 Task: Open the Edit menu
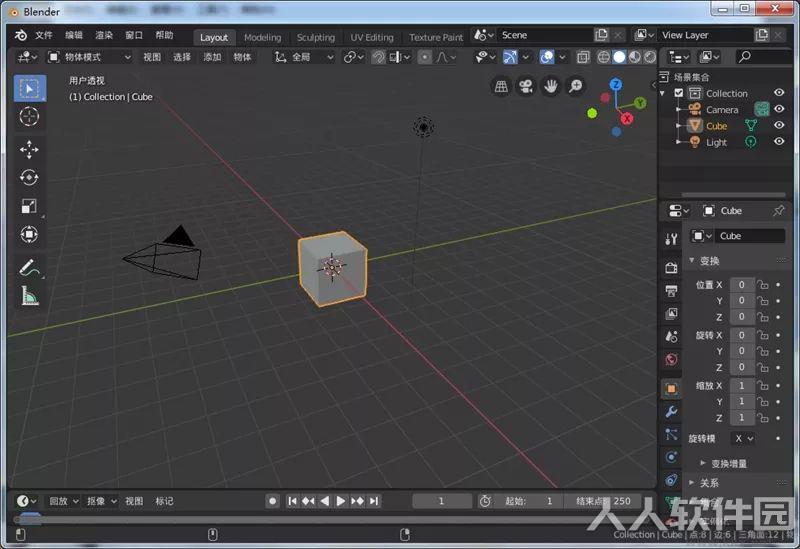tap(73, 35)
